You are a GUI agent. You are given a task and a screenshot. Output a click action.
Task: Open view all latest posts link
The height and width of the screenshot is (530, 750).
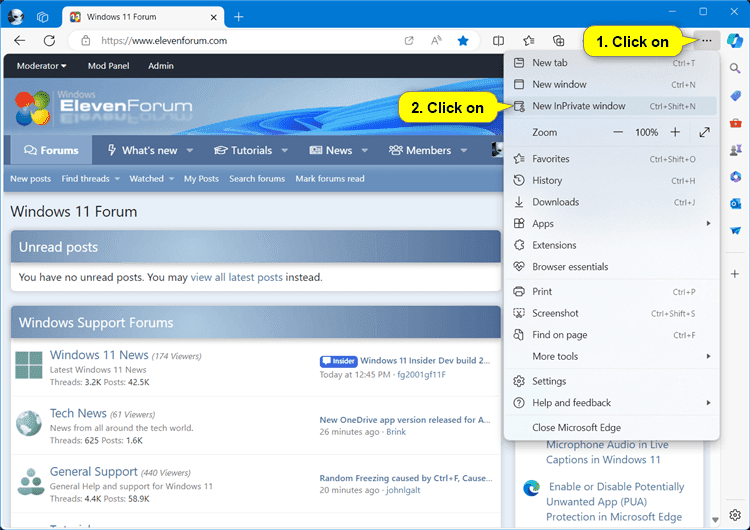(237, 277)
